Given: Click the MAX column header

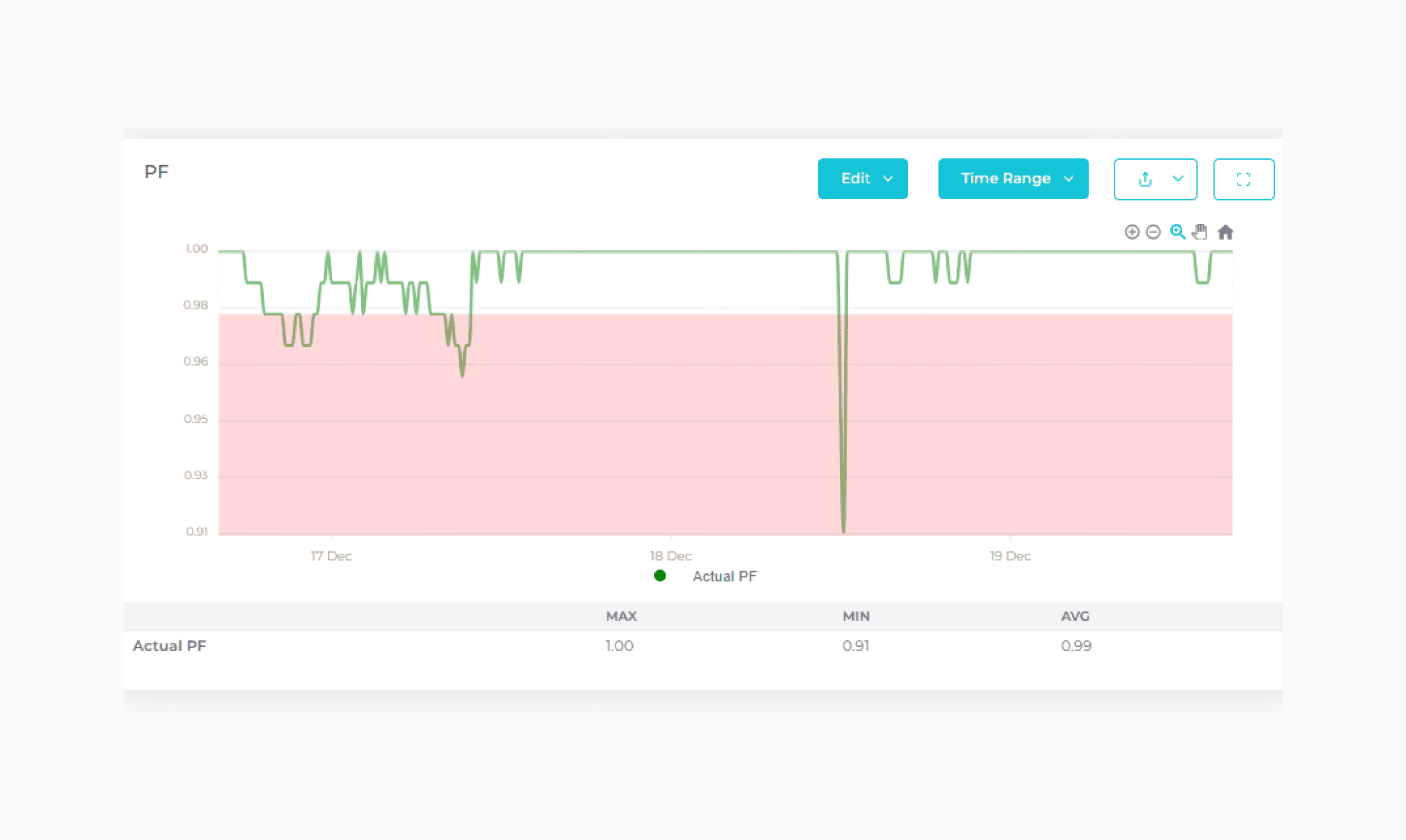Looking at the screenshot, I should (x=621, y=616).
